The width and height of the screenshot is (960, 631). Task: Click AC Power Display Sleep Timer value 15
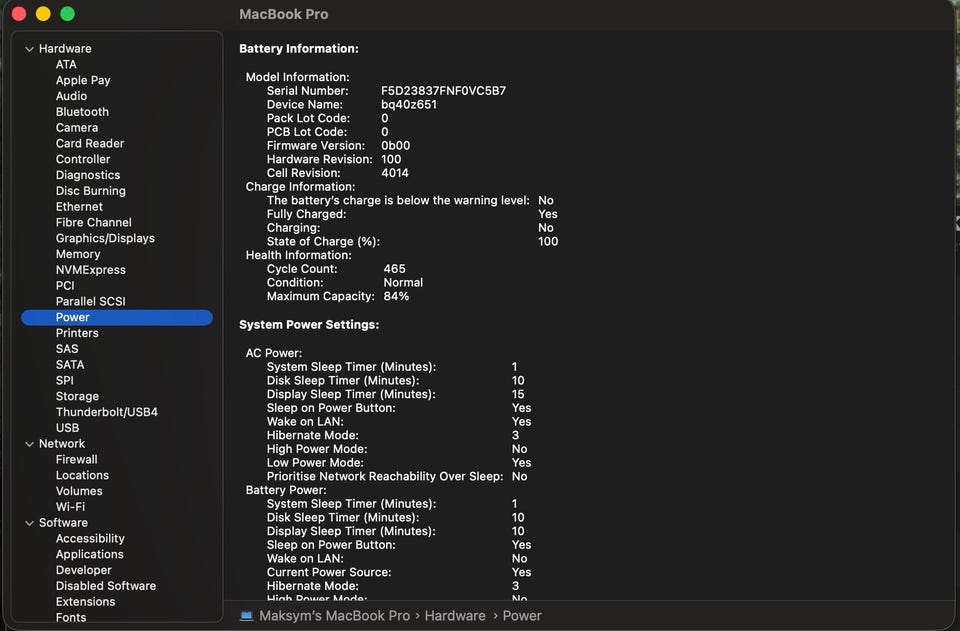click(x=518, y=395)
